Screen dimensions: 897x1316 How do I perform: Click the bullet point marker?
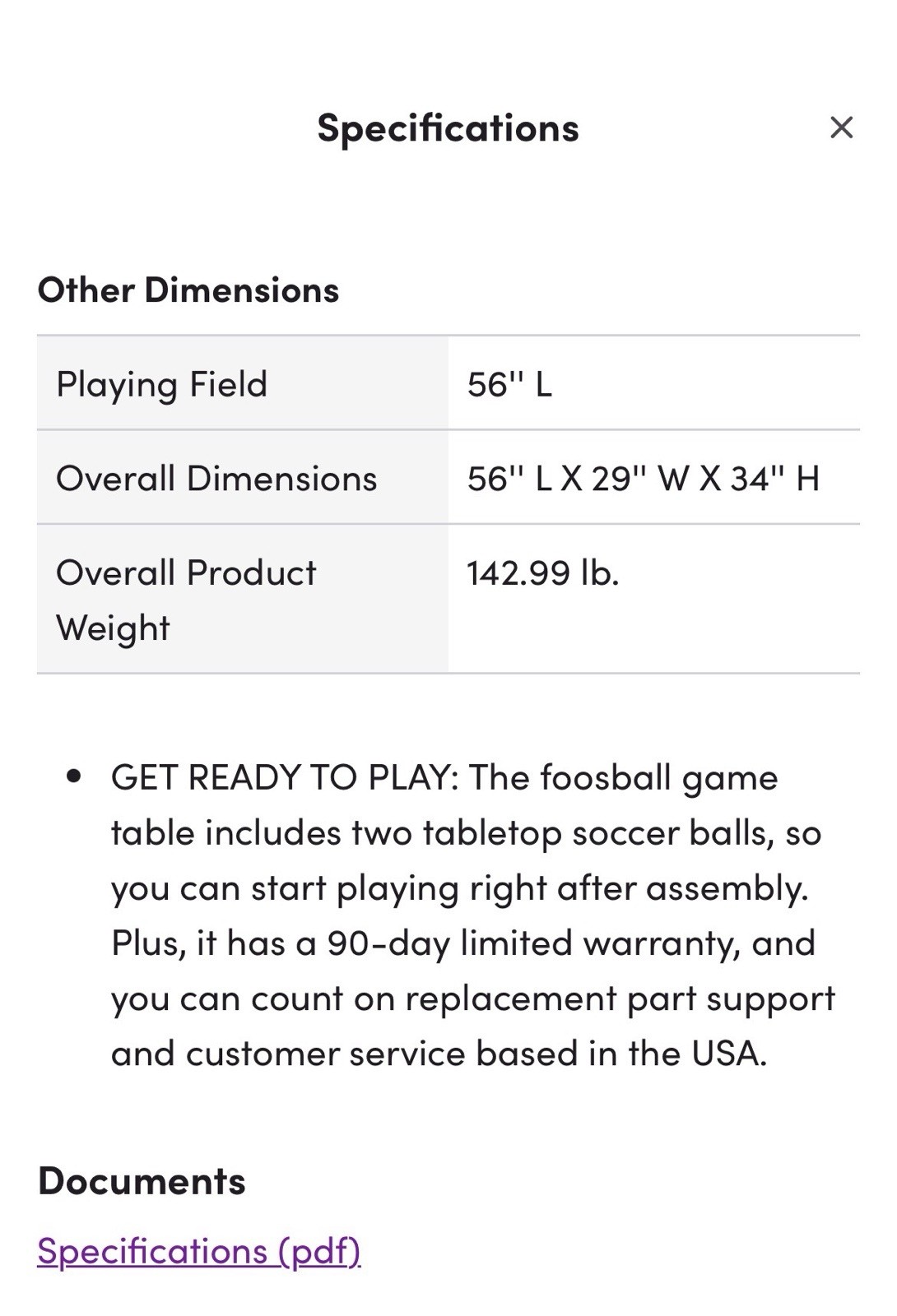click(75, 776)
